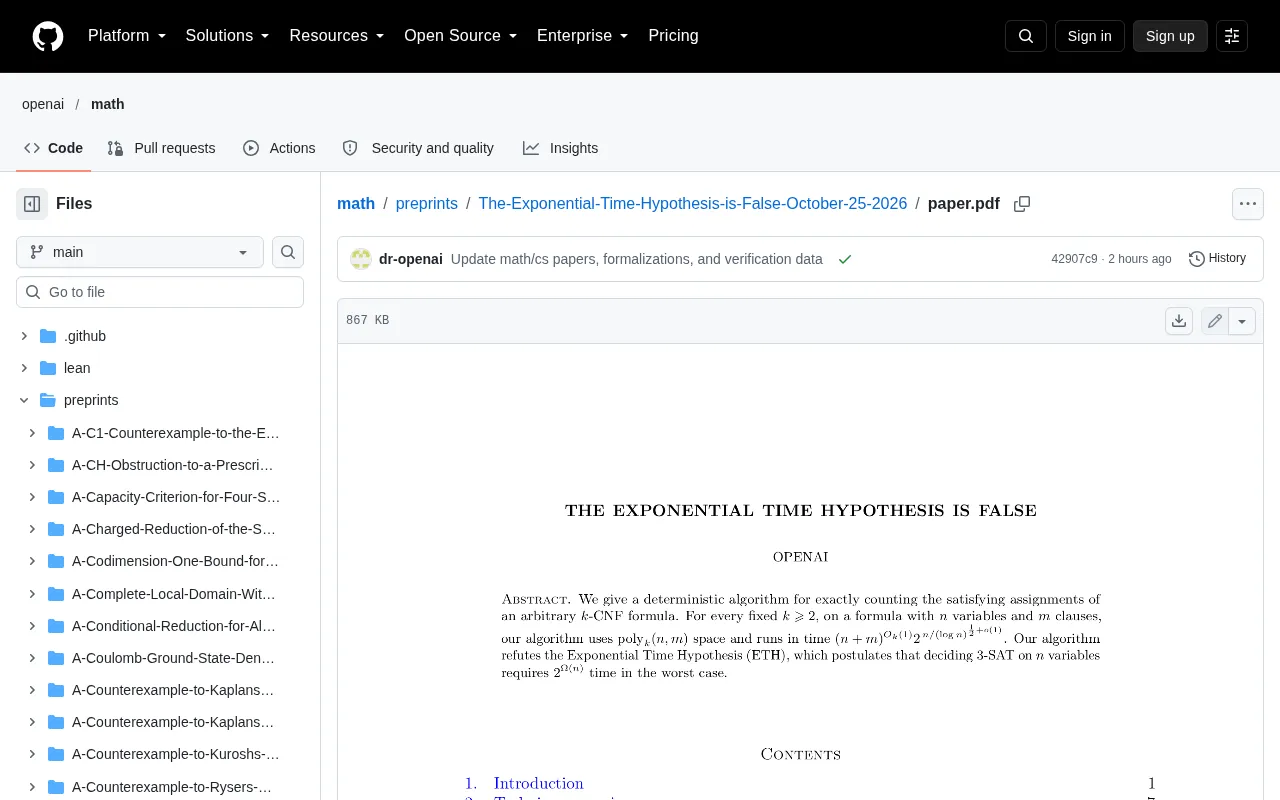Click the GitHub logo icon
Screen dimensions: 1280x800
48,36
